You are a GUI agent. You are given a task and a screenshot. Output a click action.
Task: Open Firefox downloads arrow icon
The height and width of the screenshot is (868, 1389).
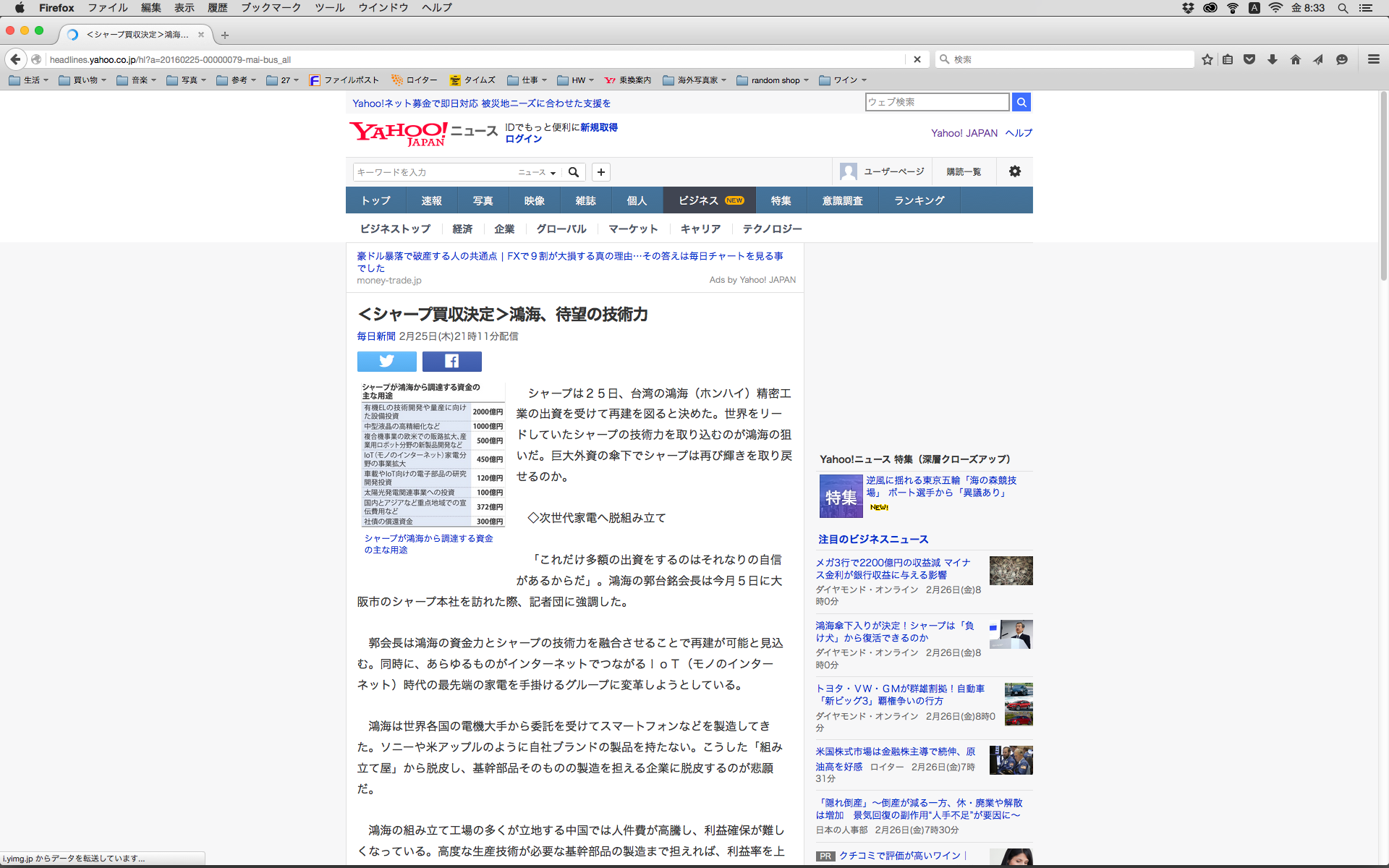pos(1272,59)
